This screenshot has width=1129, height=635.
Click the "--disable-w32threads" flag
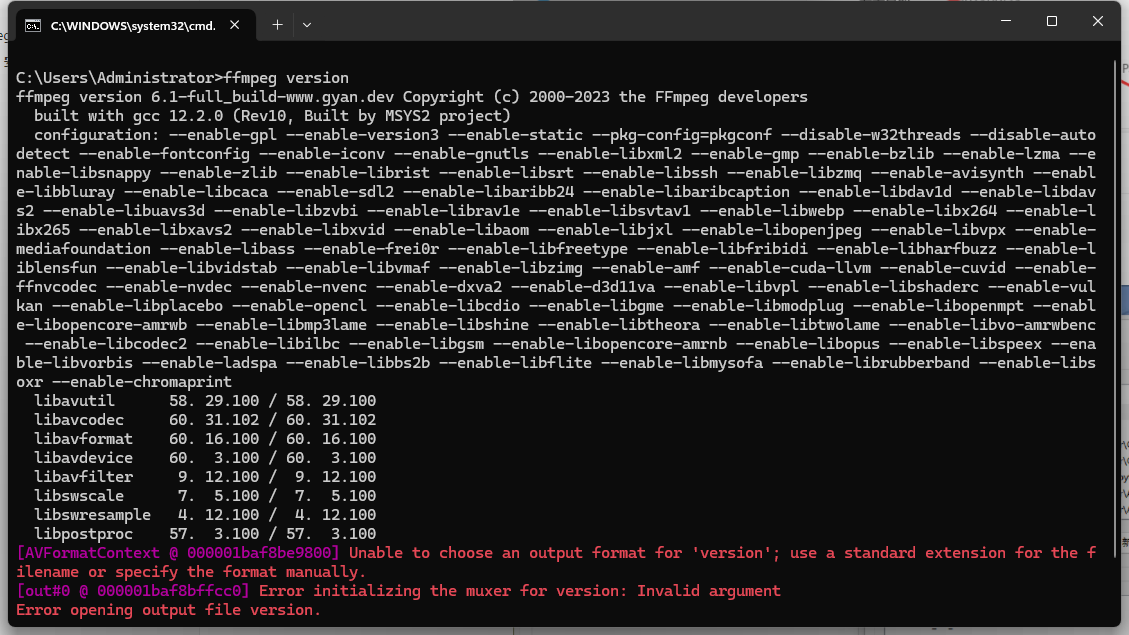871,135
